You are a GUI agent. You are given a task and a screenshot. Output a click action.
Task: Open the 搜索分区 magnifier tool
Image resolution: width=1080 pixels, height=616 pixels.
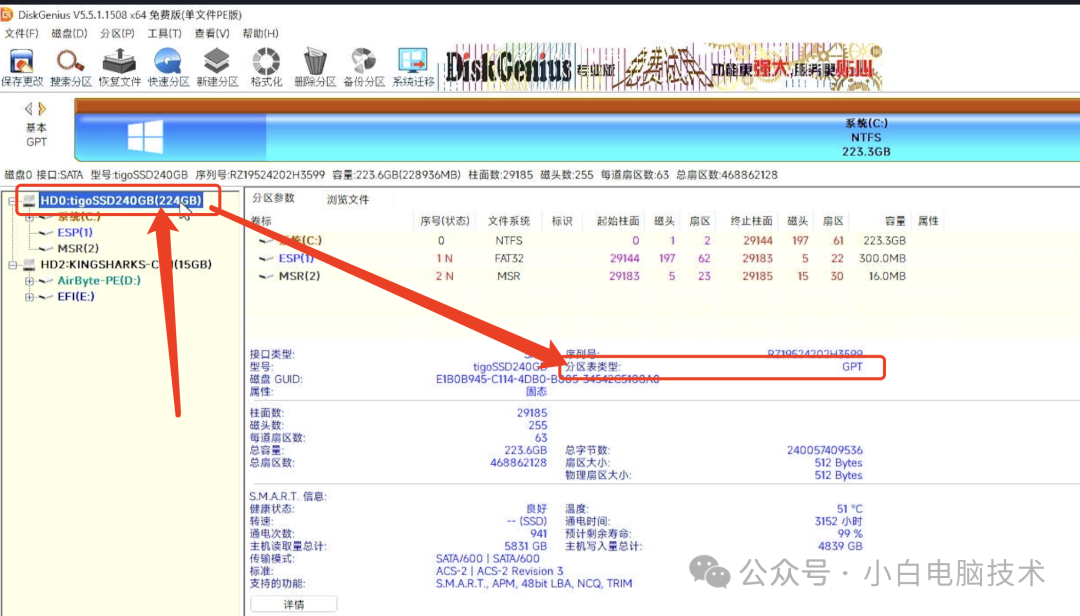[70, 68]
